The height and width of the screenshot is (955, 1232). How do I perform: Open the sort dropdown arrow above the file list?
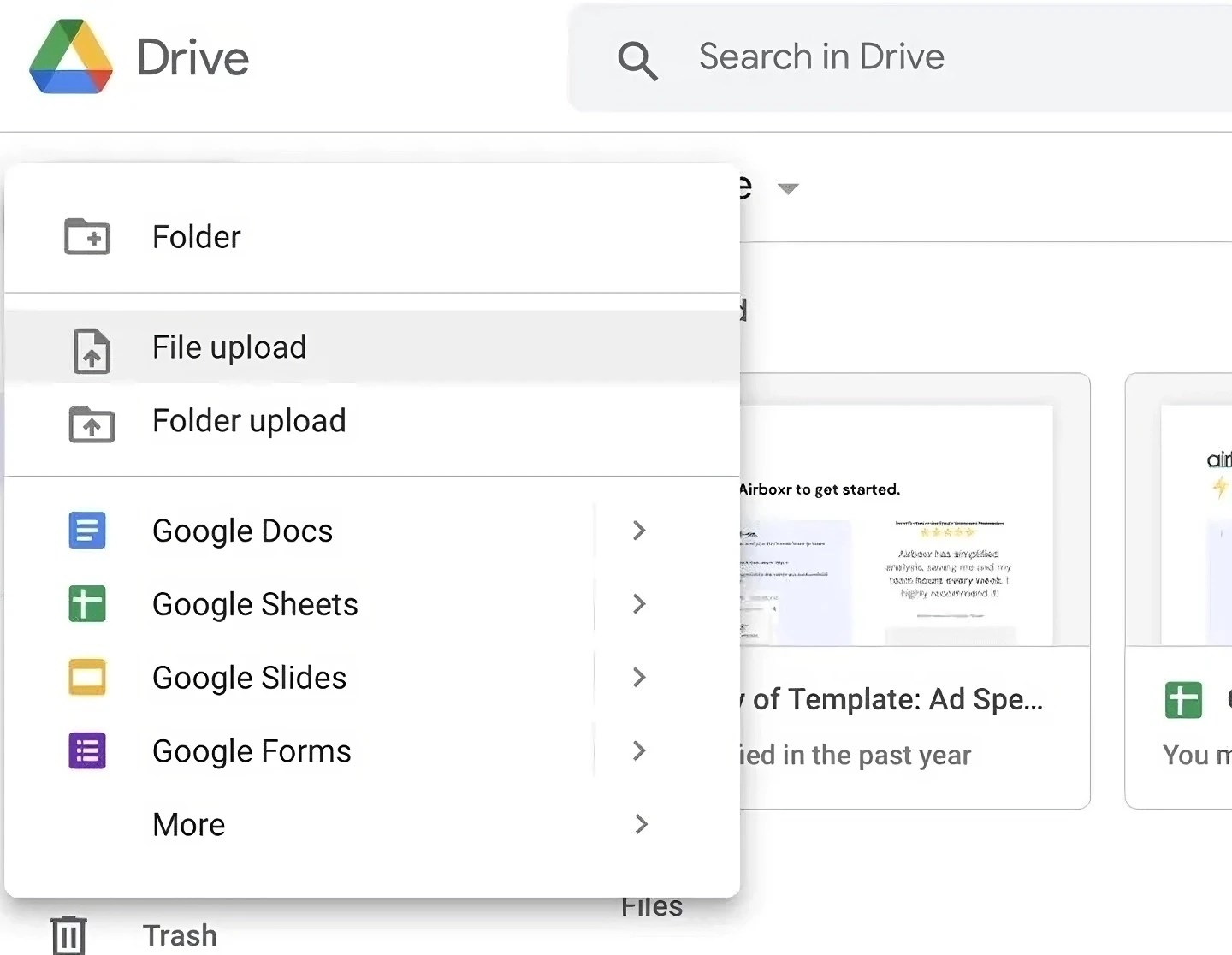[788, 188]
